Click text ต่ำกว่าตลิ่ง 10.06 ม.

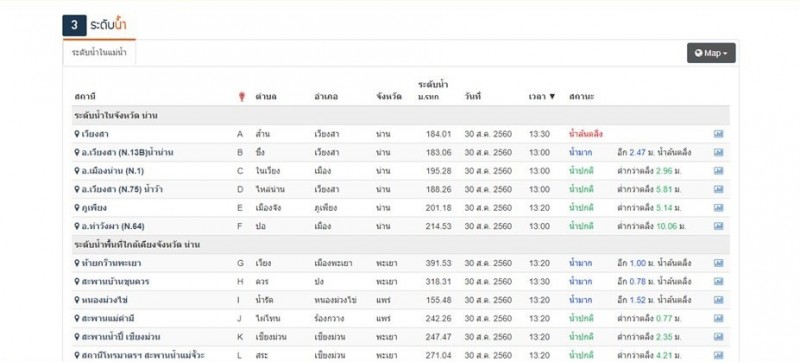click(652, 226)
